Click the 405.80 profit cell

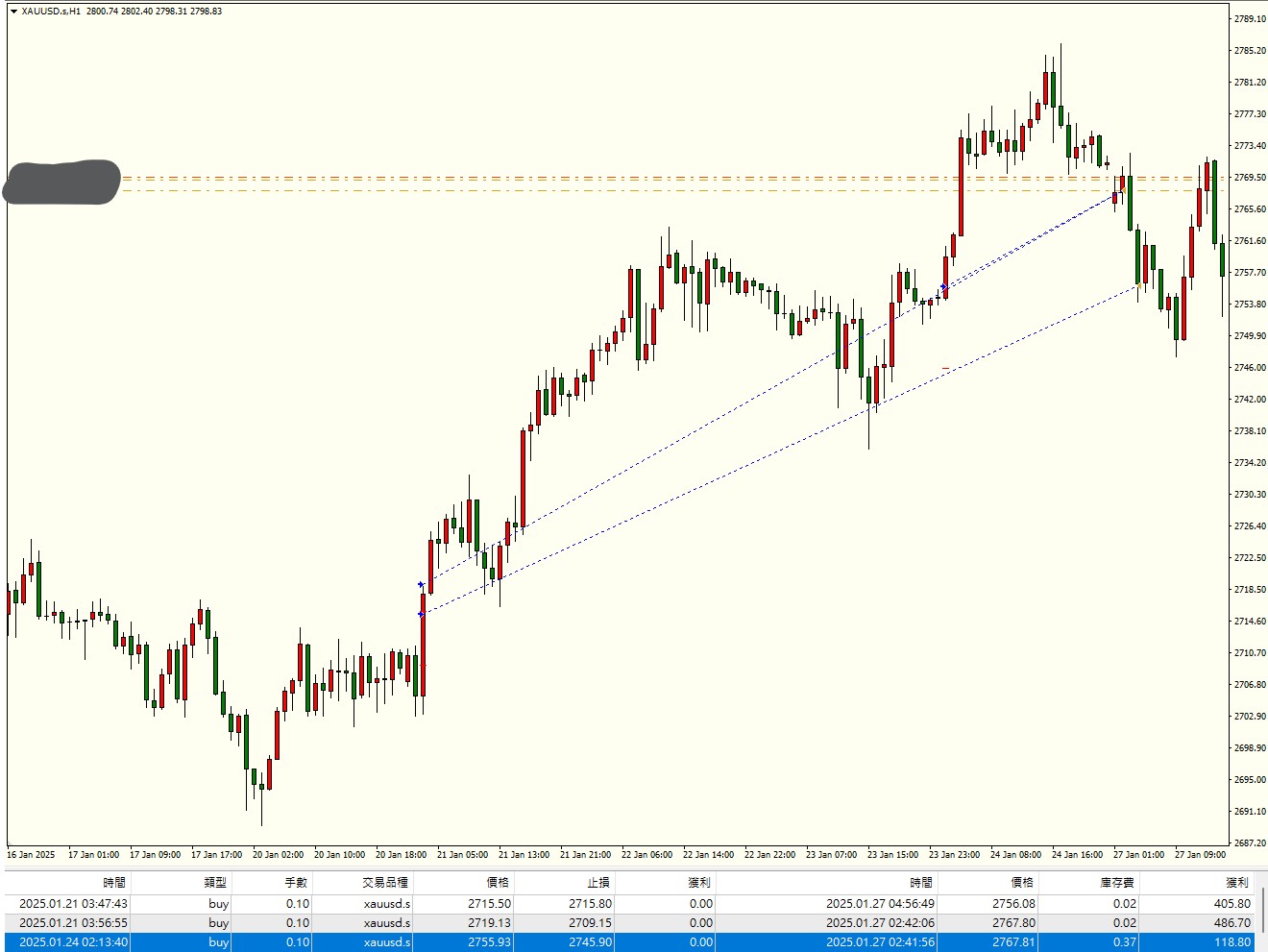[1231, 903]
